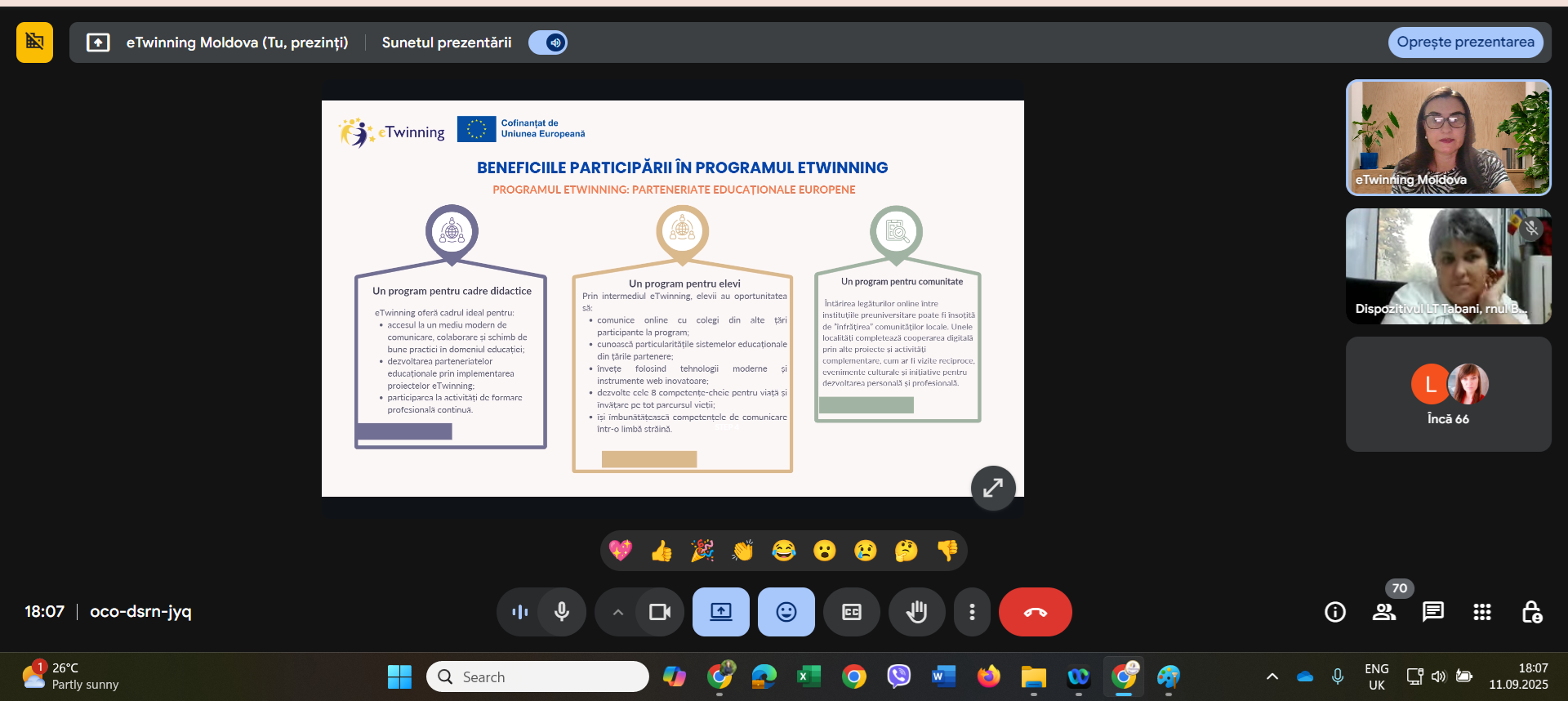Screen dimensions: 1568x701
Task: Open Microsoft Edge from the taskbar
Action: pos(764,676)
